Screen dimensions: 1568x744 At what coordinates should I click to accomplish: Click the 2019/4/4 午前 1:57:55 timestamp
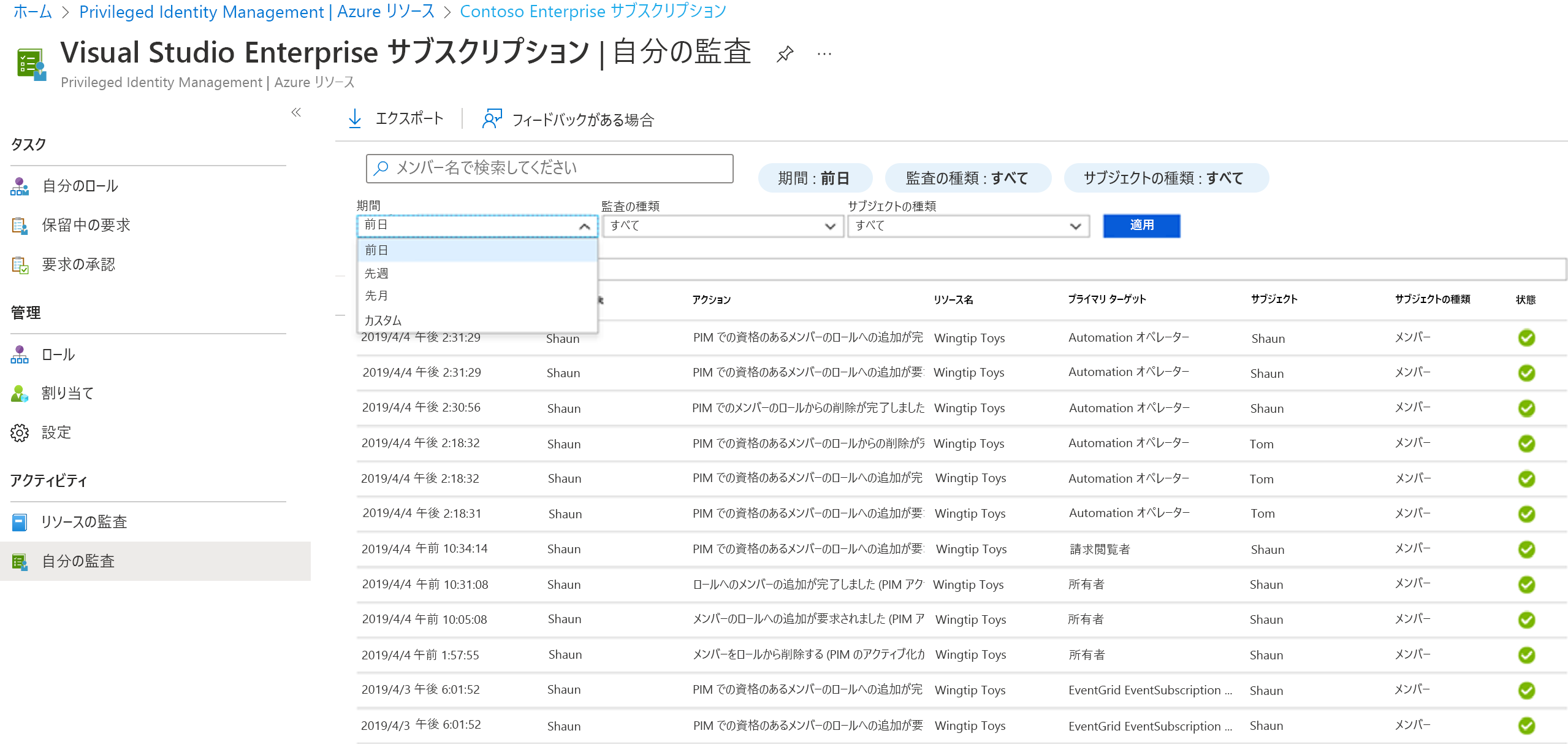tap(420, 655)
